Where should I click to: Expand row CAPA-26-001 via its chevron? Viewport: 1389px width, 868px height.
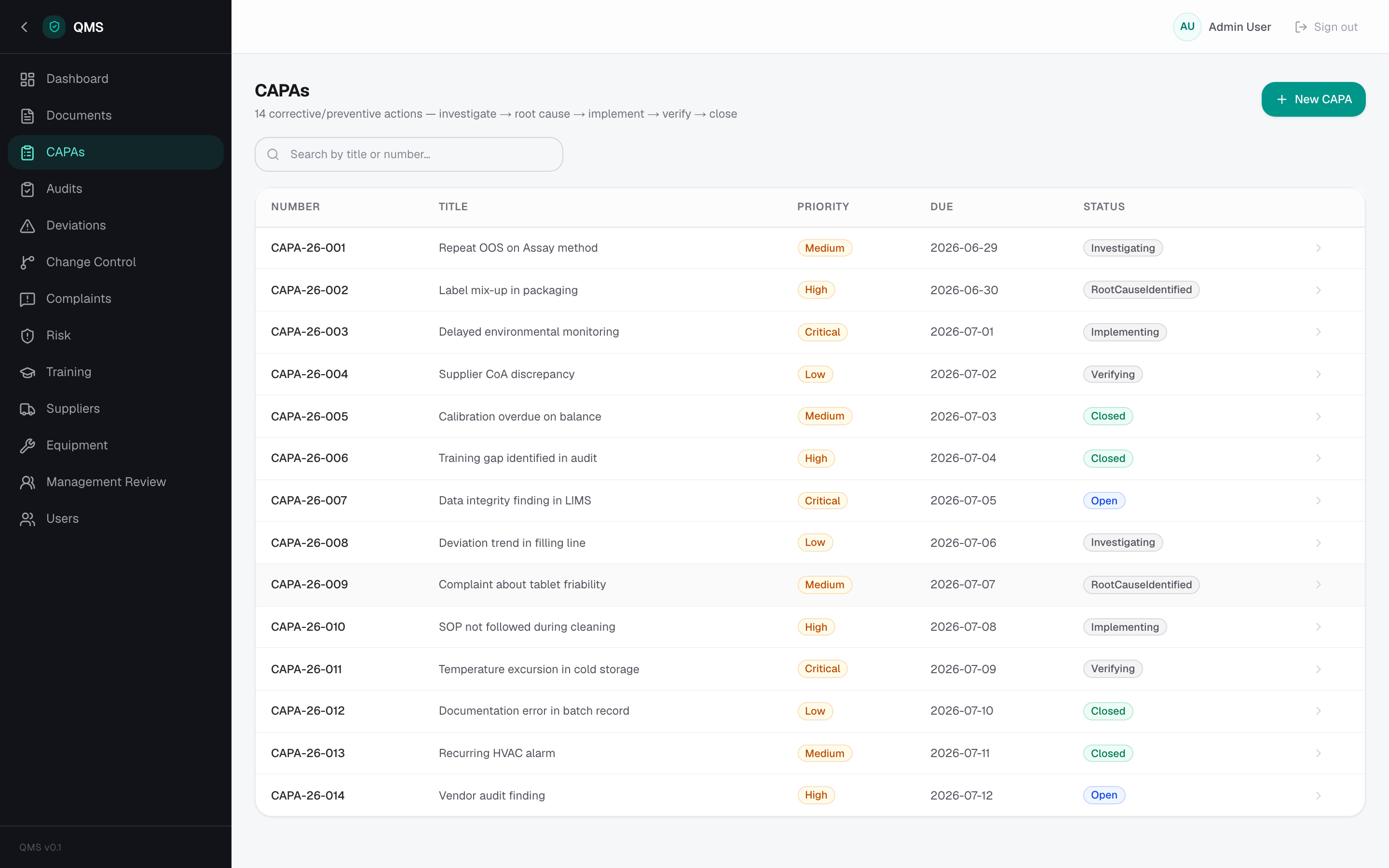(1319, 248)
